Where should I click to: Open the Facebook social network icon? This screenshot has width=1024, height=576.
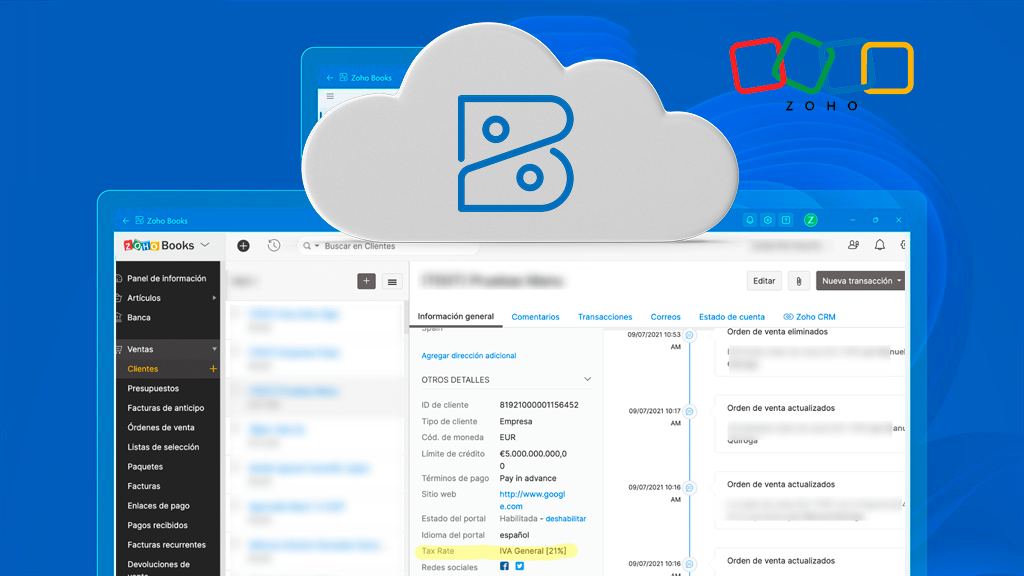[504, 566]
